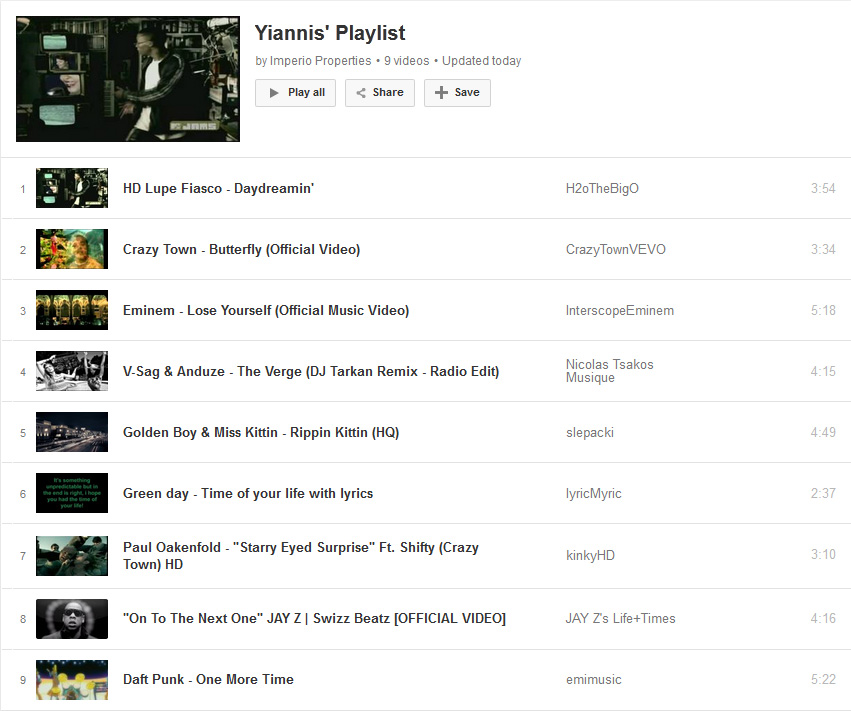This screenshot has height=711, width=851.
Task: Open the Imperio Properties channel link
Action: tap(320, 61)
